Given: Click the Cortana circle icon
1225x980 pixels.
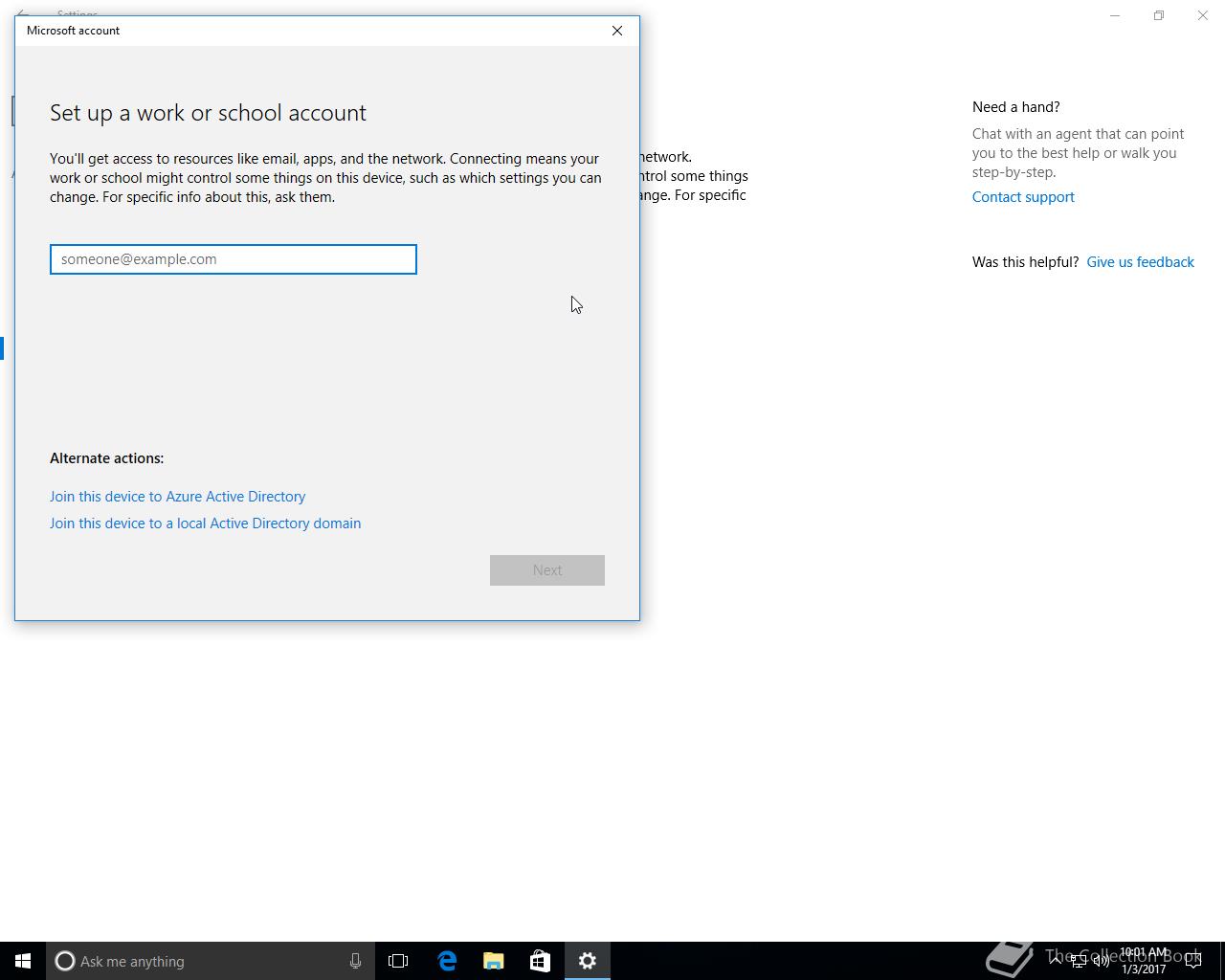Looking at the screenshot, I should [64, 961].
